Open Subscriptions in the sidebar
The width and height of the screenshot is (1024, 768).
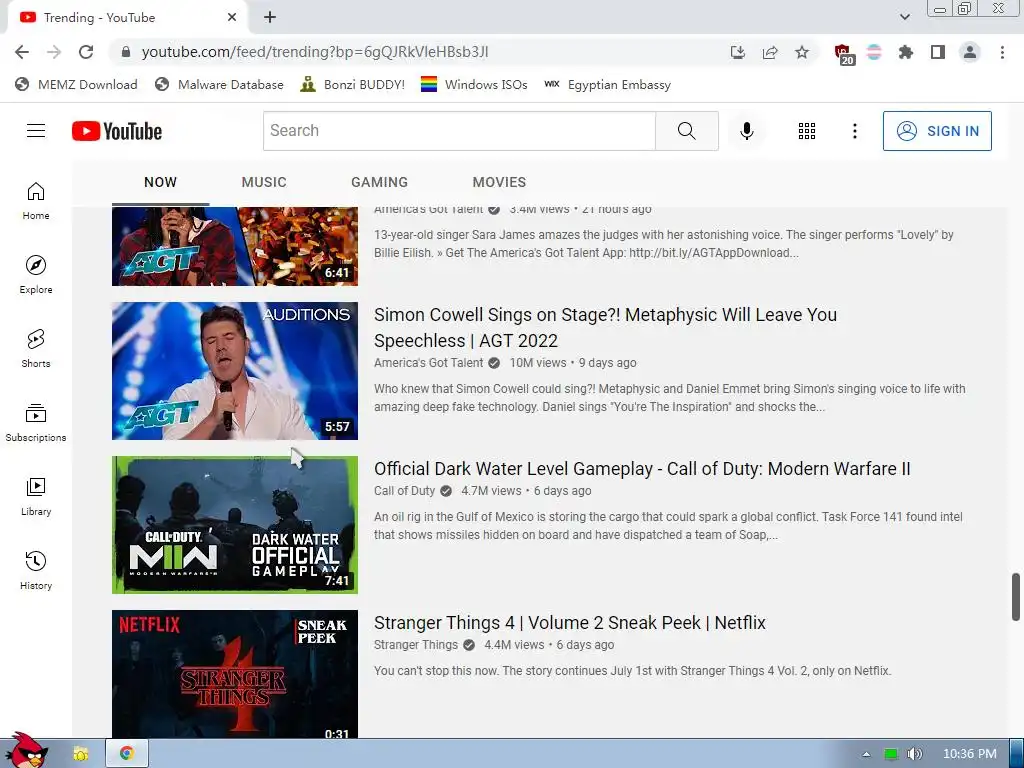point(36,423)
